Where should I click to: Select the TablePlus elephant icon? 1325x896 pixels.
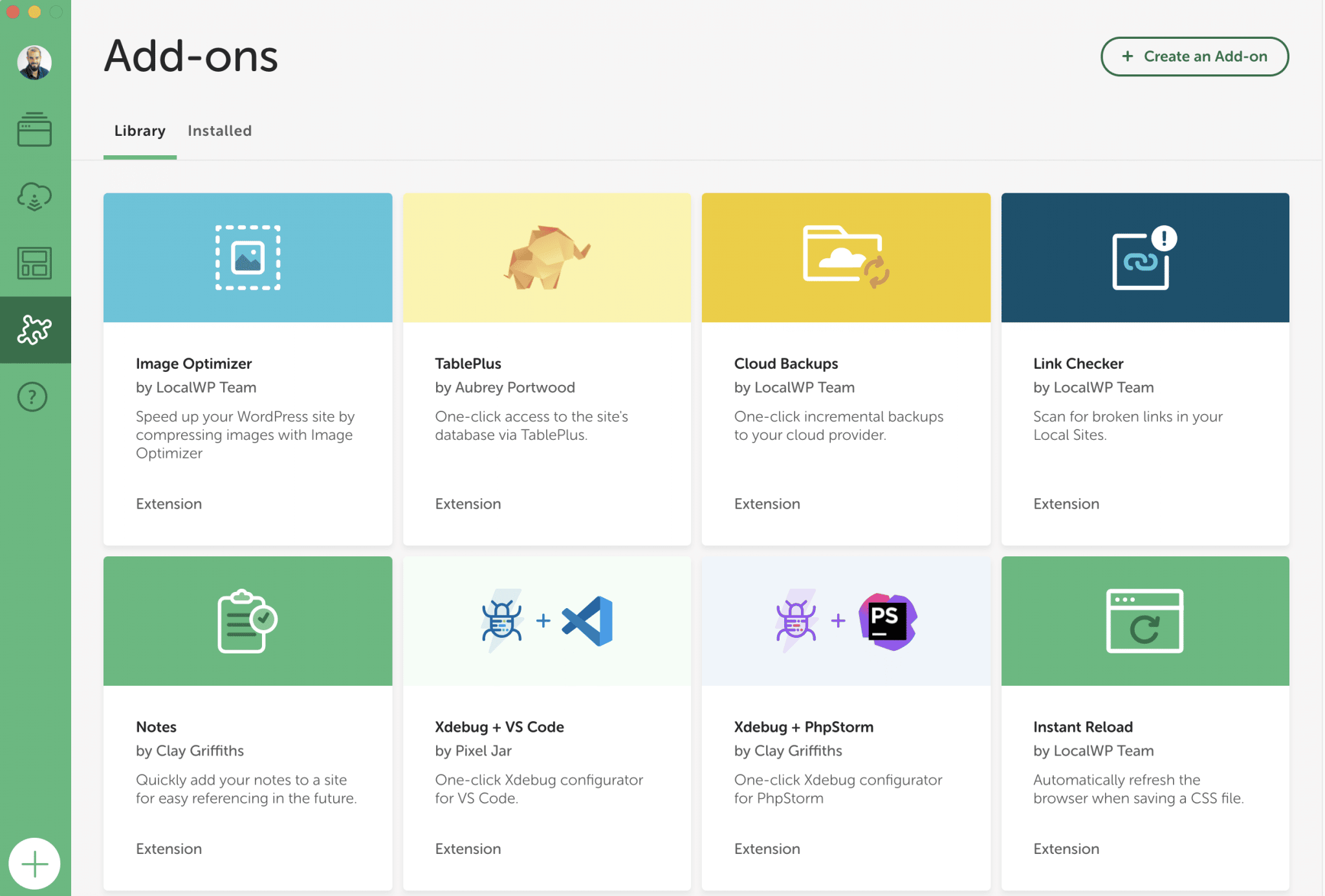(x=547, y=257)
